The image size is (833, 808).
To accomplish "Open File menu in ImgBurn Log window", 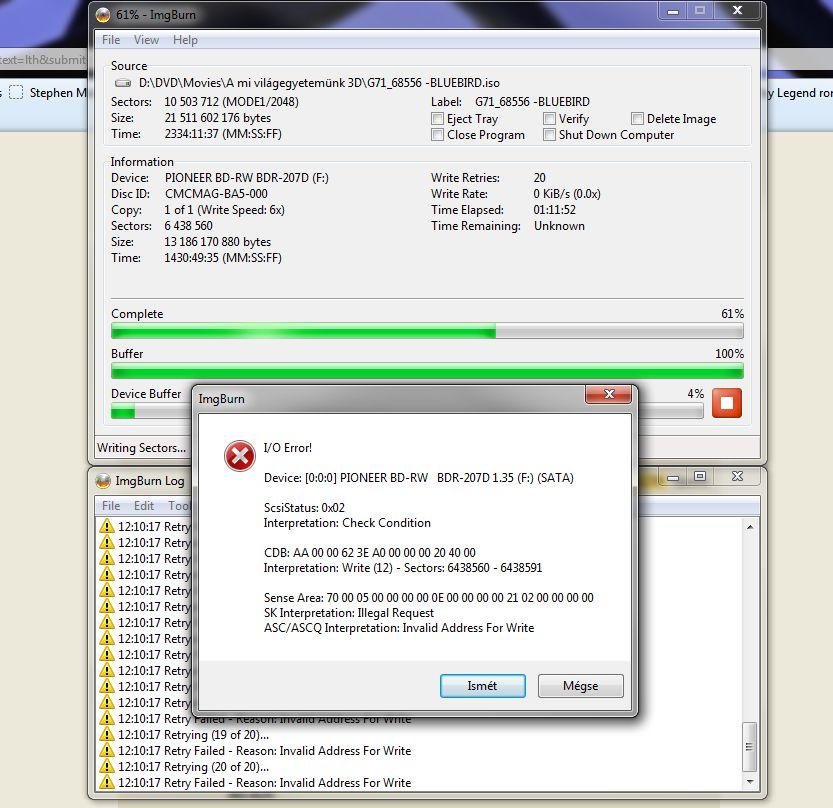I will 111,506.
